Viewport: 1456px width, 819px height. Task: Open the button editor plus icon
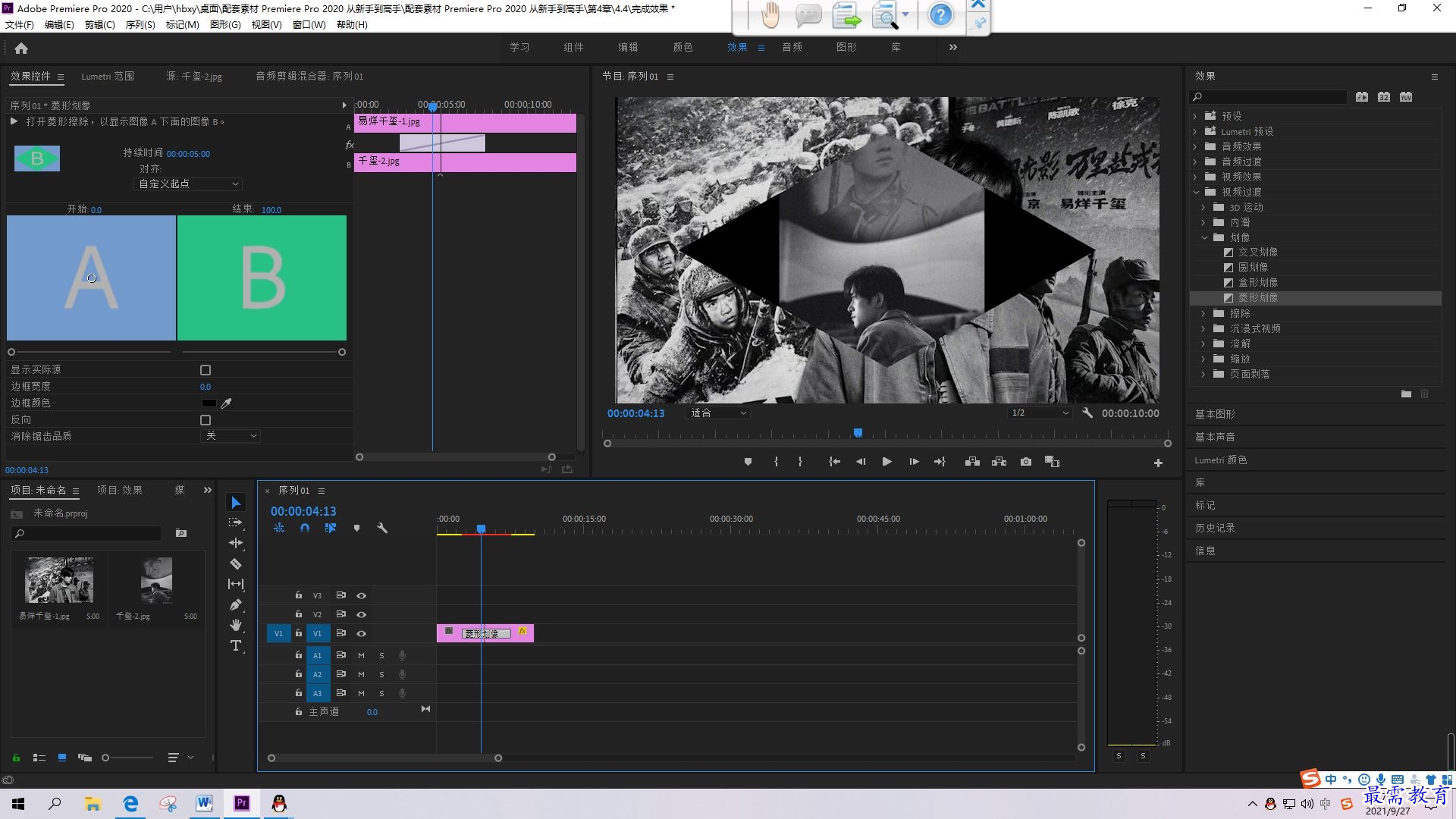[1158, 463]
